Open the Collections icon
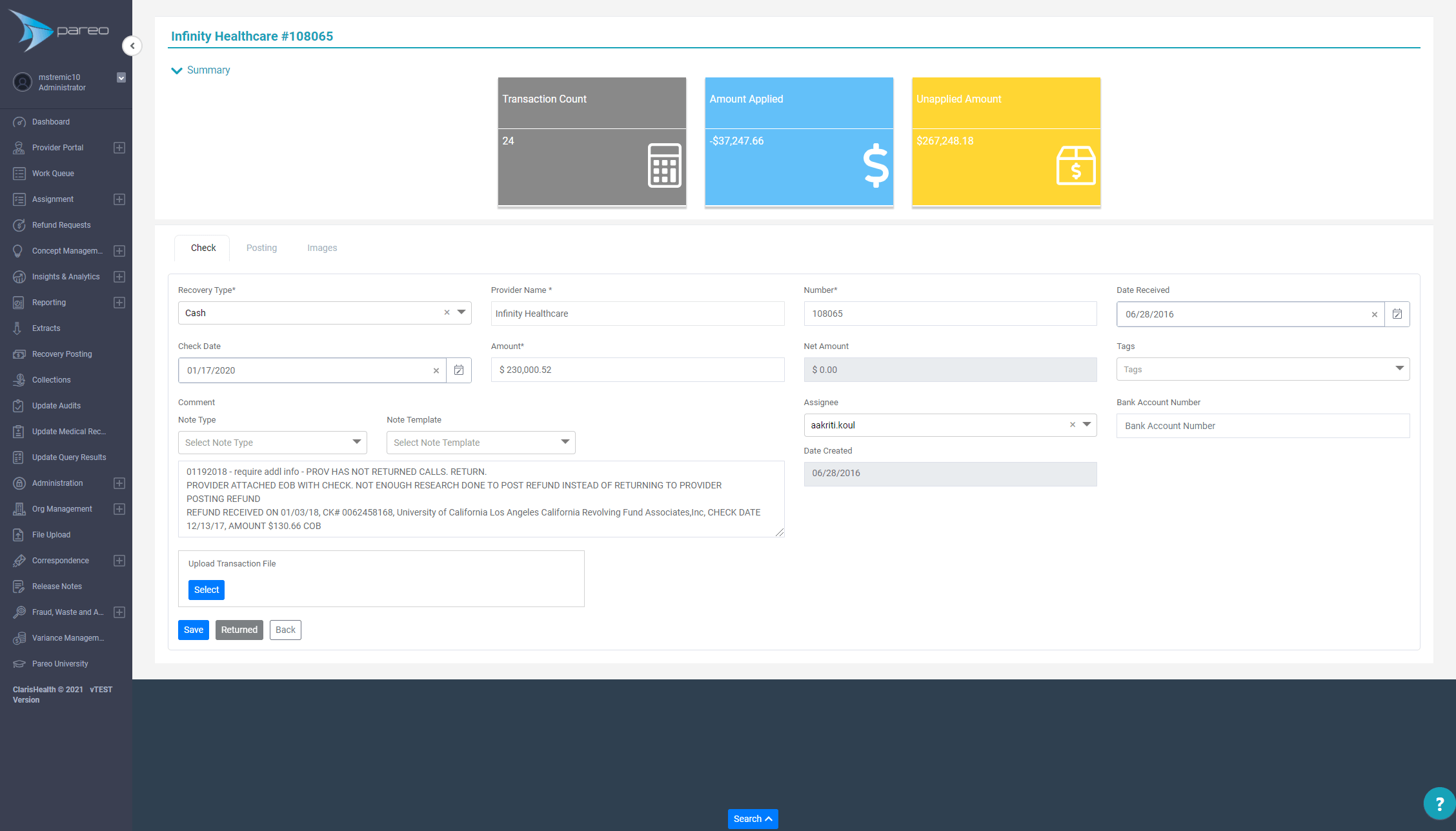The image size is (1456, 831). tap(19, 380)
